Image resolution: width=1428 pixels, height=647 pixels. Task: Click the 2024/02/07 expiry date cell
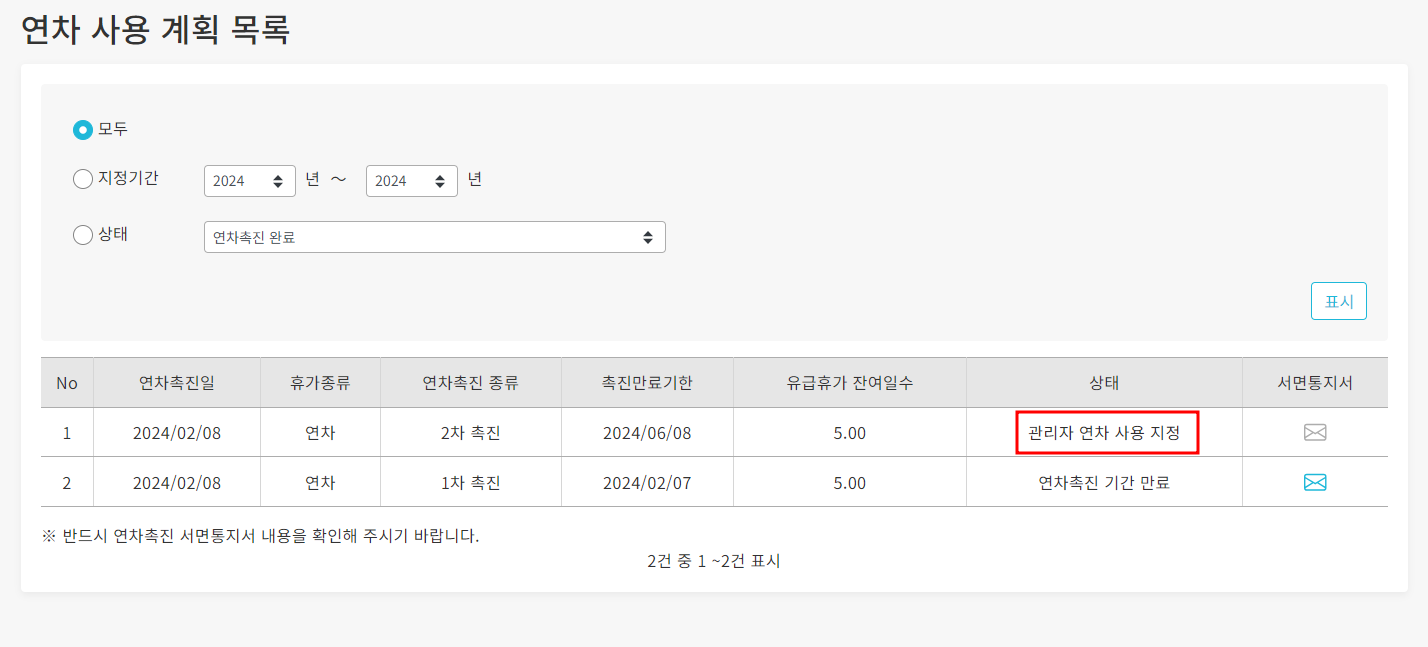click(647, 483)
